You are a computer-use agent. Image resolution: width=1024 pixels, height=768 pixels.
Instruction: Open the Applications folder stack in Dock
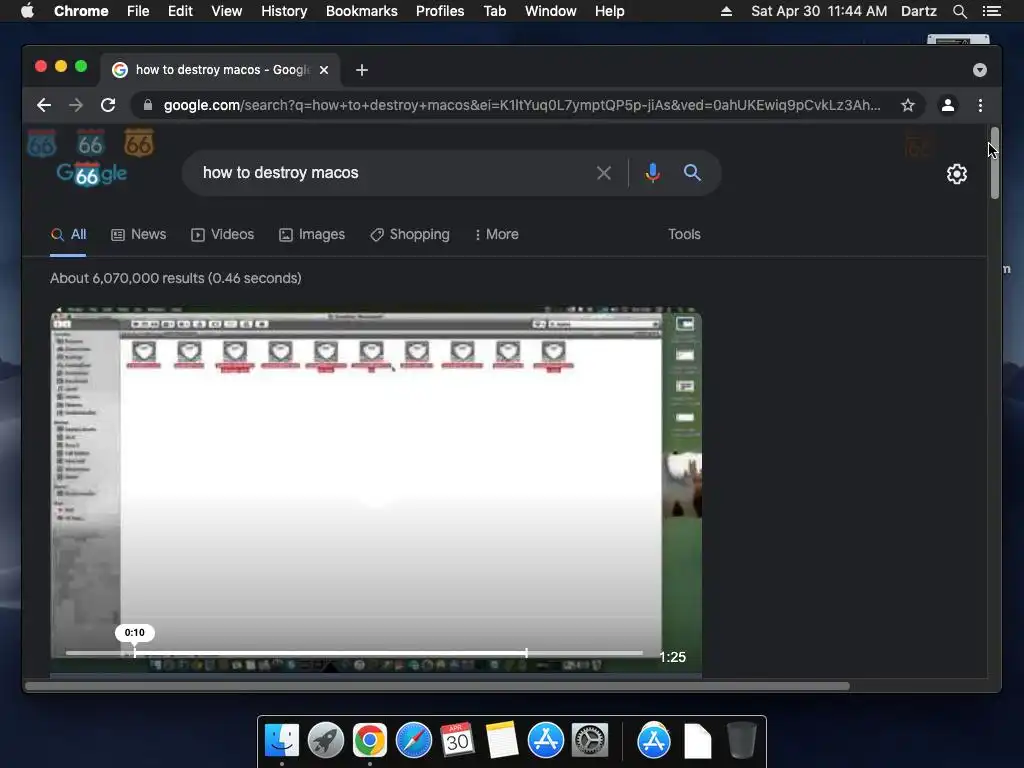654,741
